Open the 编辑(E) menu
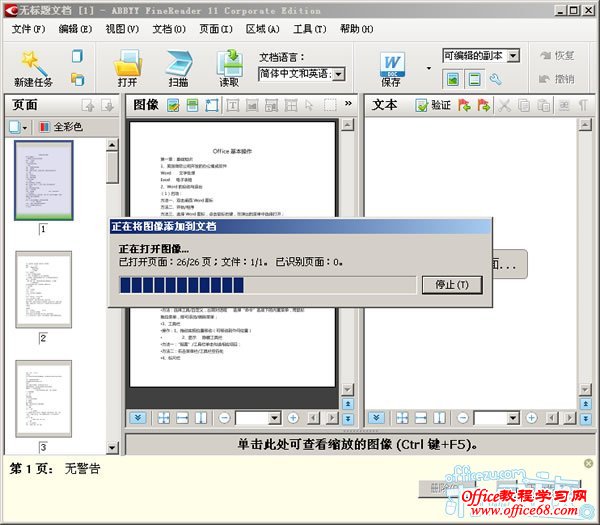Screen dimensions: 600x525 point(75,29)
